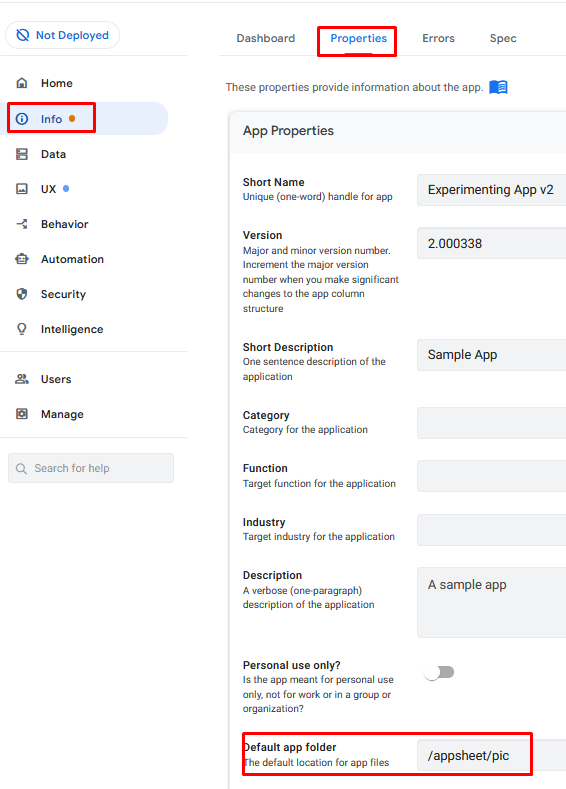Open the Spec tab
The height and width of the screenshot is (789, 566).
(503, 38)
